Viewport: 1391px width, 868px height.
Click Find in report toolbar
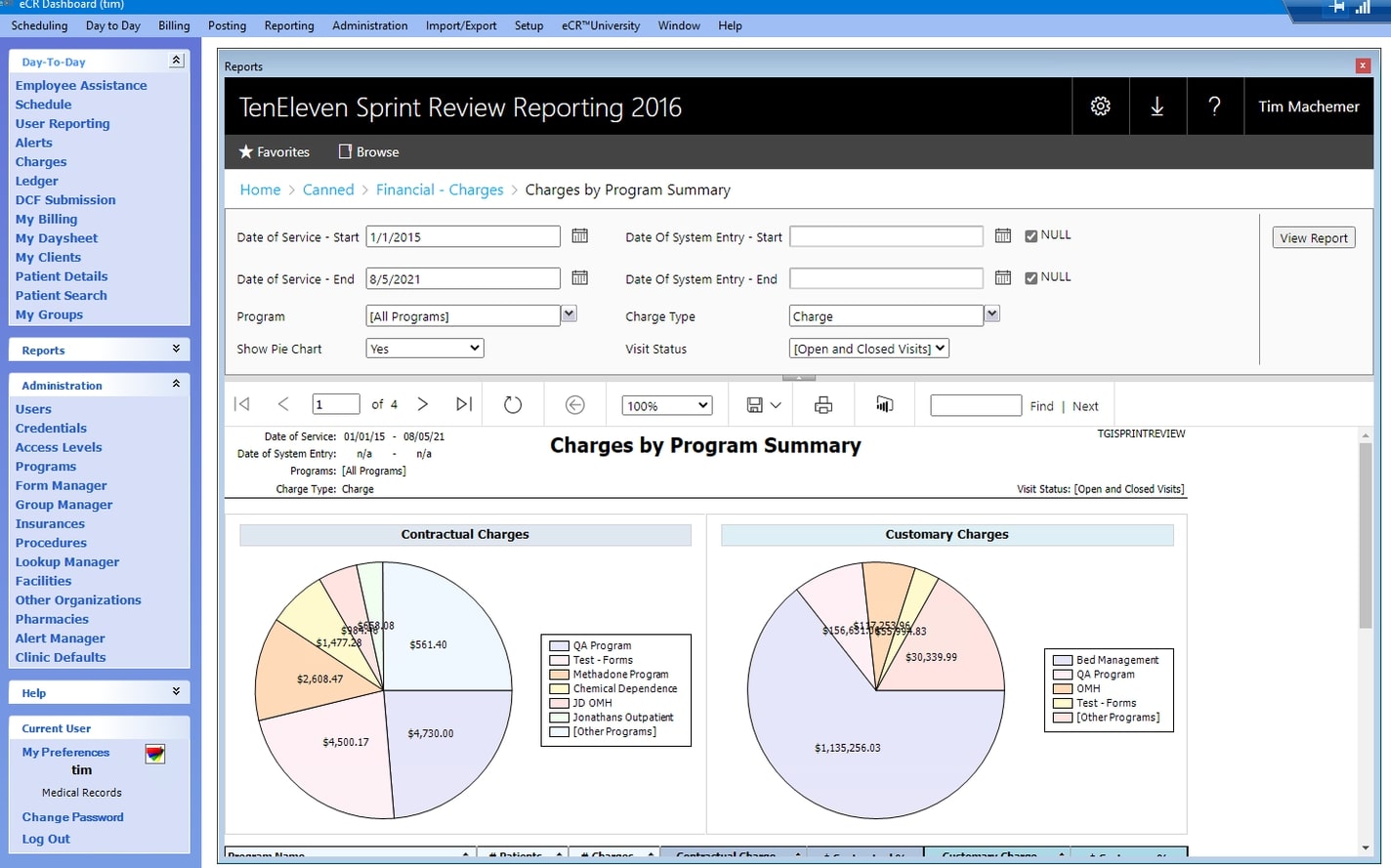tap(1041, 406)
